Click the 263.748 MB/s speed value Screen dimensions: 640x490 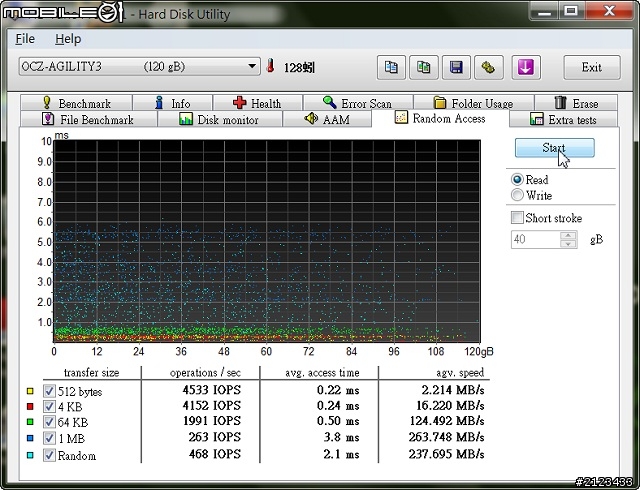447,437
